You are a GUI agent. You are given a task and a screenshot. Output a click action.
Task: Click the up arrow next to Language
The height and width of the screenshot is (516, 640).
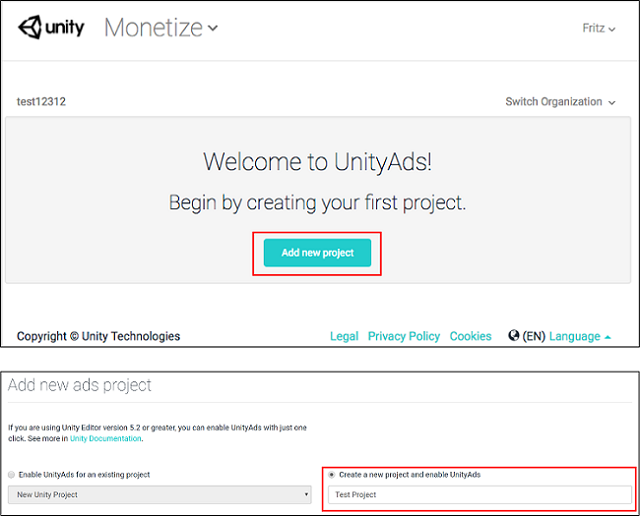607,337
